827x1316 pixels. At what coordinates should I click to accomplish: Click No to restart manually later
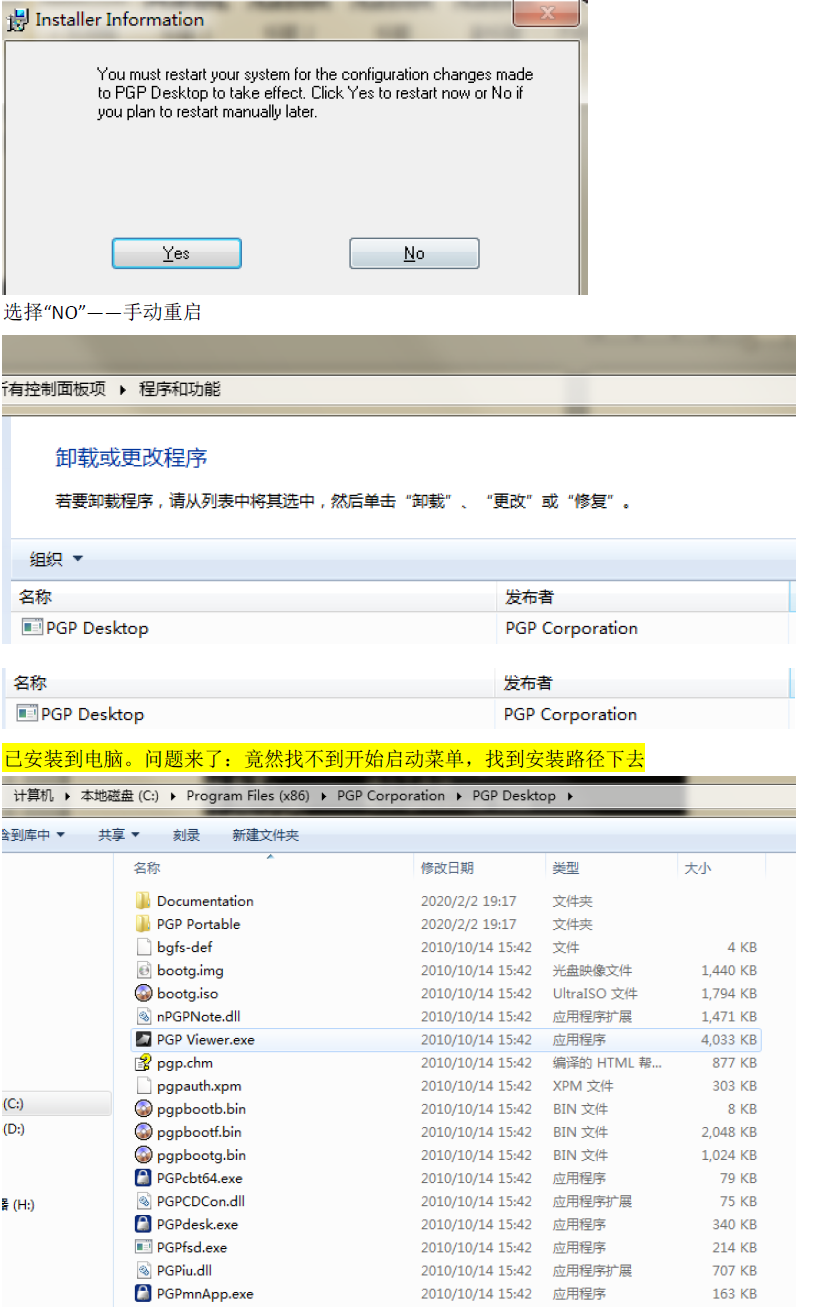point(413,253)
